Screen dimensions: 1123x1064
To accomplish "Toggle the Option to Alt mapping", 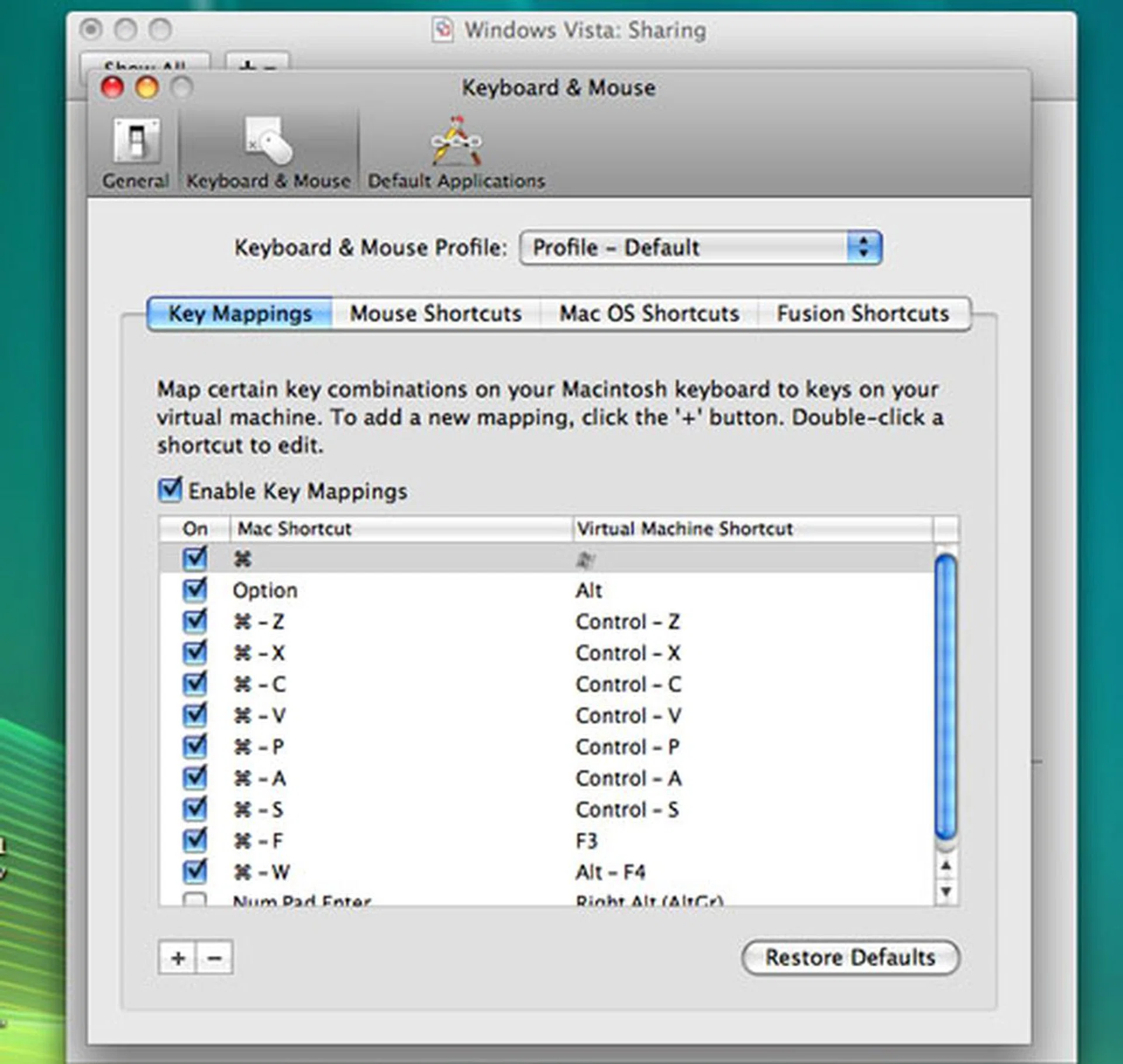I will pos(195,590).
